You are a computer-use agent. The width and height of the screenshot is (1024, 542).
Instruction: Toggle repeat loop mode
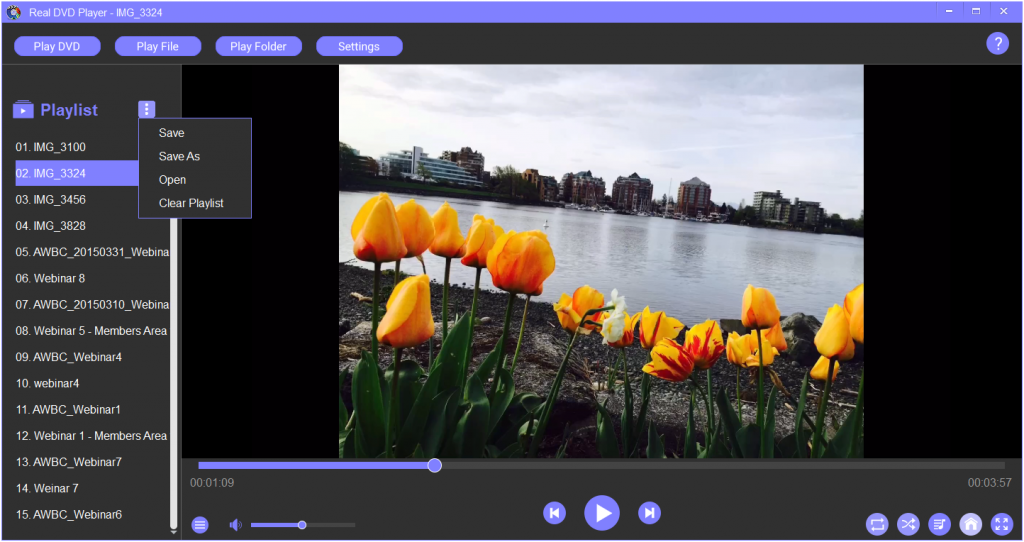(877, 524)
